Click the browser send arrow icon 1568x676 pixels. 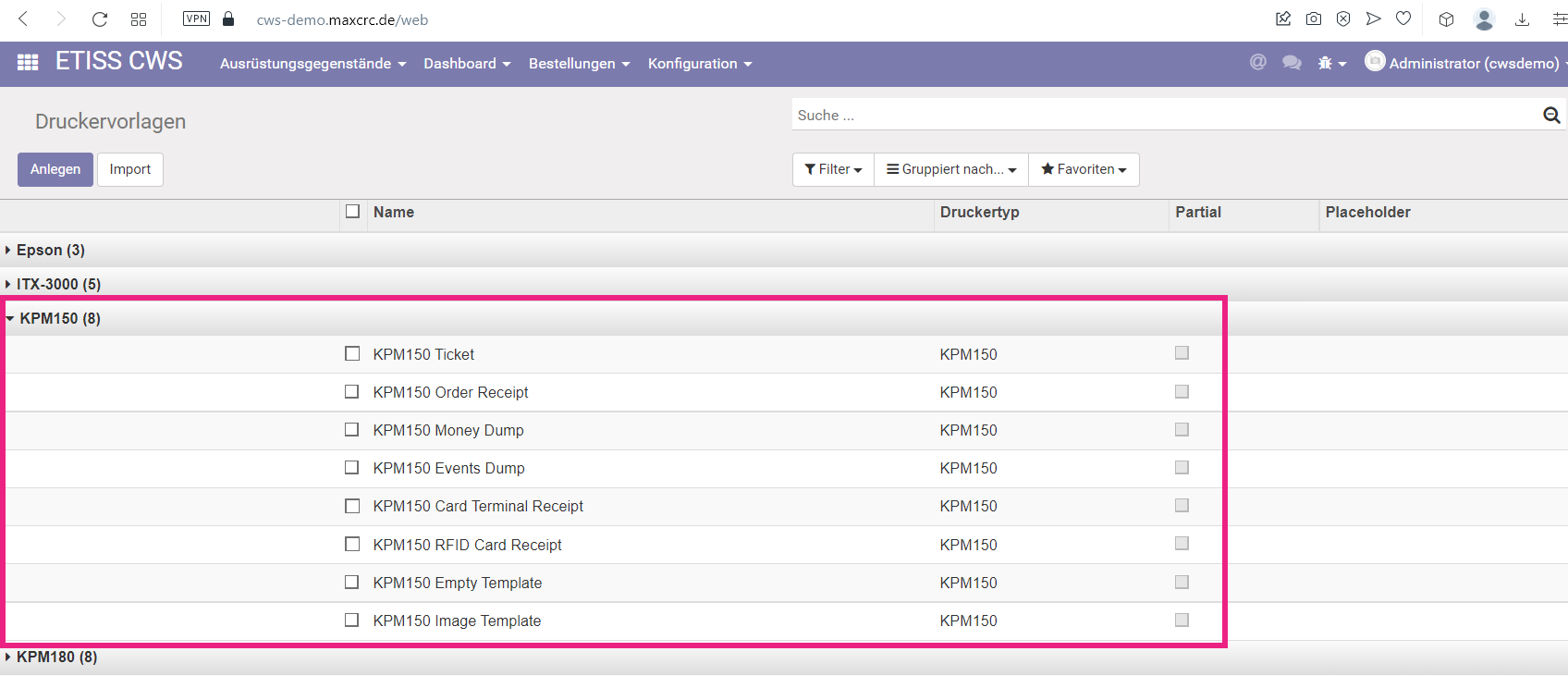1374,18
